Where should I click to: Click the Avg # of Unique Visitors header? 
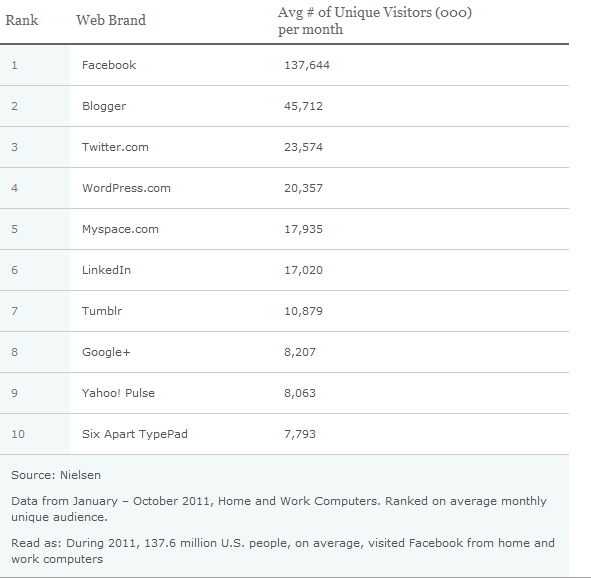(x=375, y=21)
